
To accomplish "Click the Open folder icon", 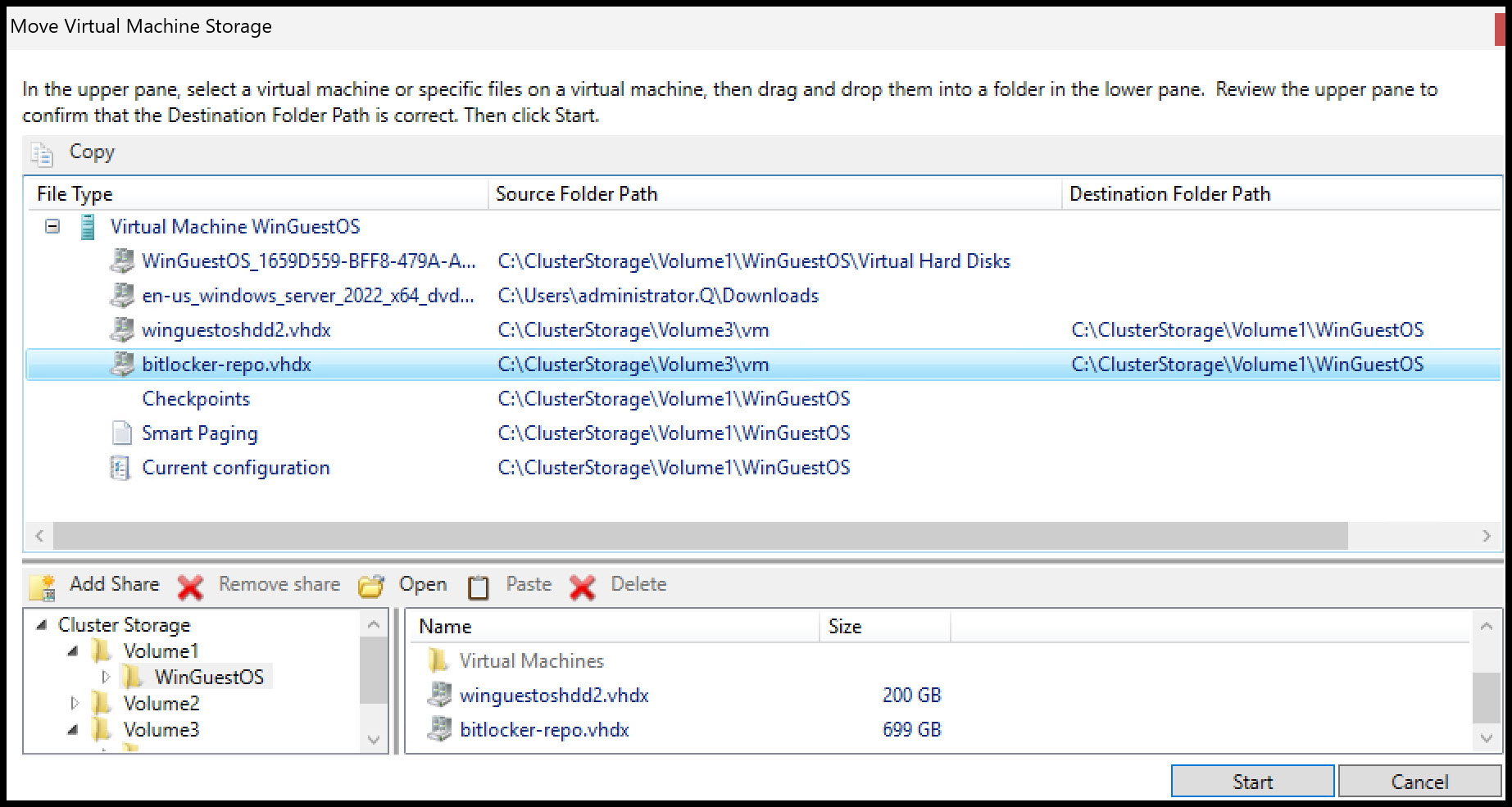I will [371, 586].
